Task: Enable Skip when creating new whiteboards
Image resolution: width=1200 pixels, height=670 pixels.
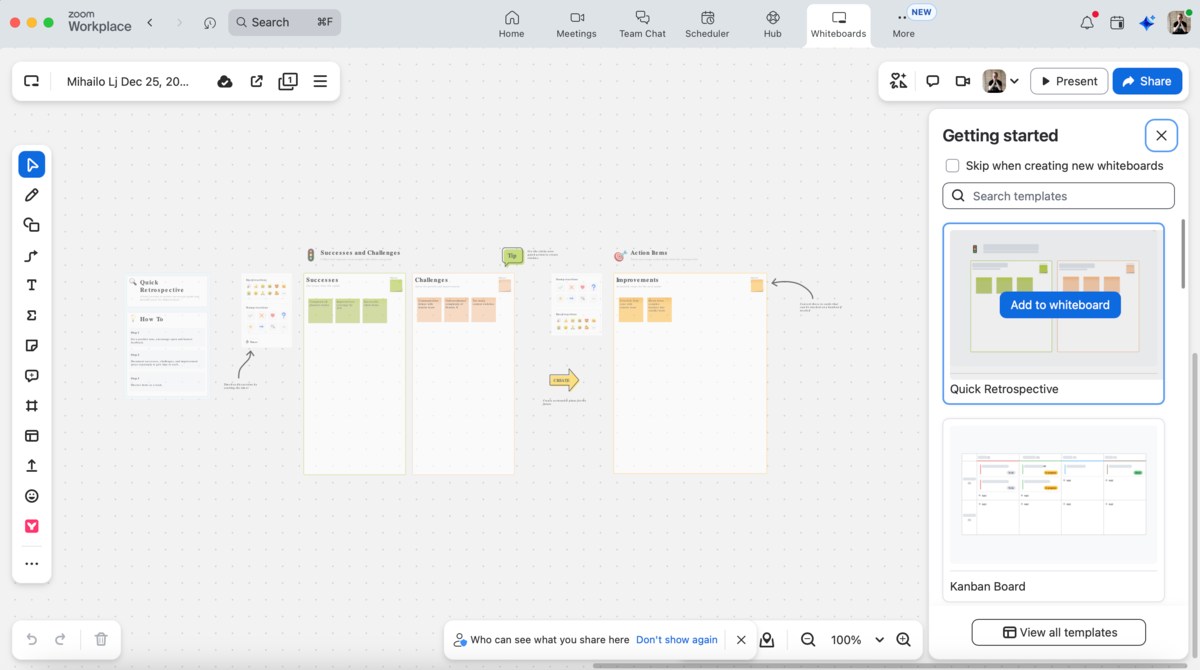Action: 952,165
